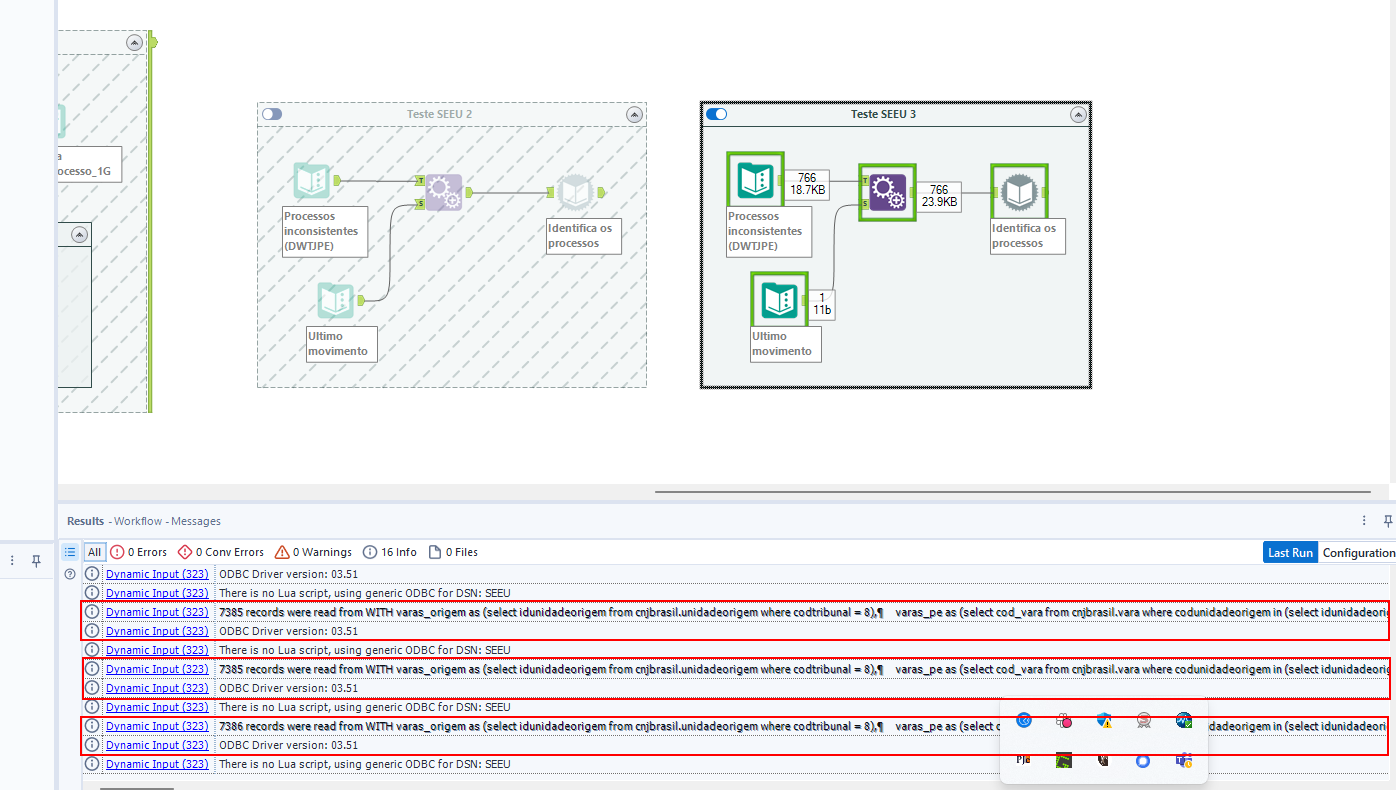1396x790 pixels.
Task: Click the PJe tray icon
Action: click(x=1023, y=759)
